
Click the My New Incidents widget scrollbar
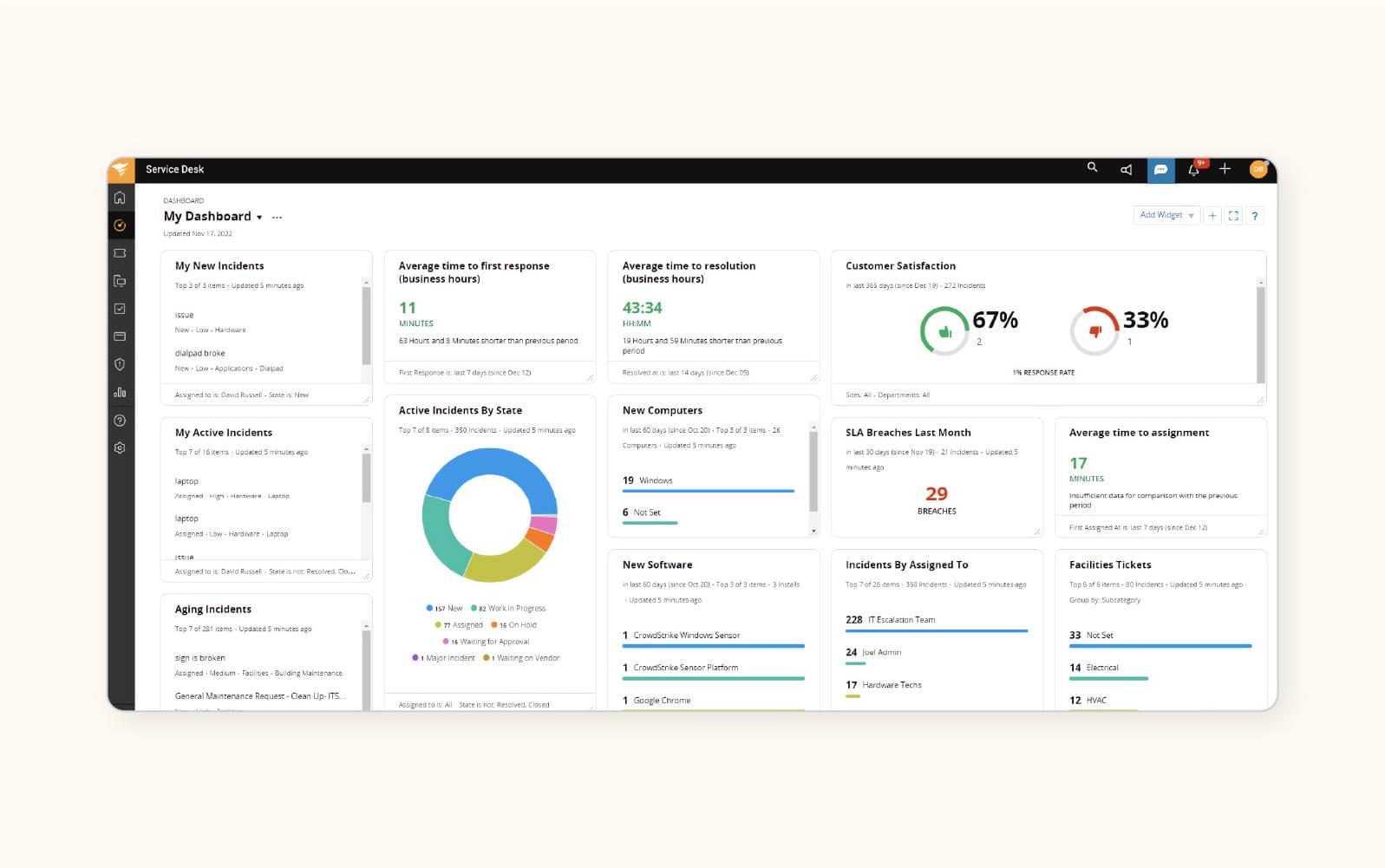click(x=366, y=326)
